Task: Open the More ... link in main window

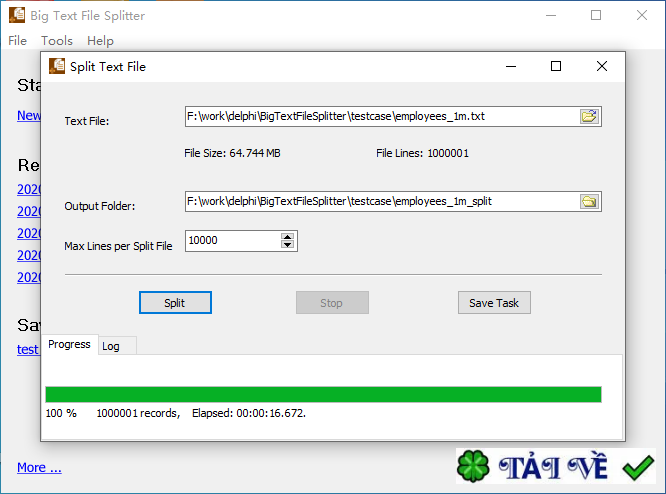Action: pos(39,467)
